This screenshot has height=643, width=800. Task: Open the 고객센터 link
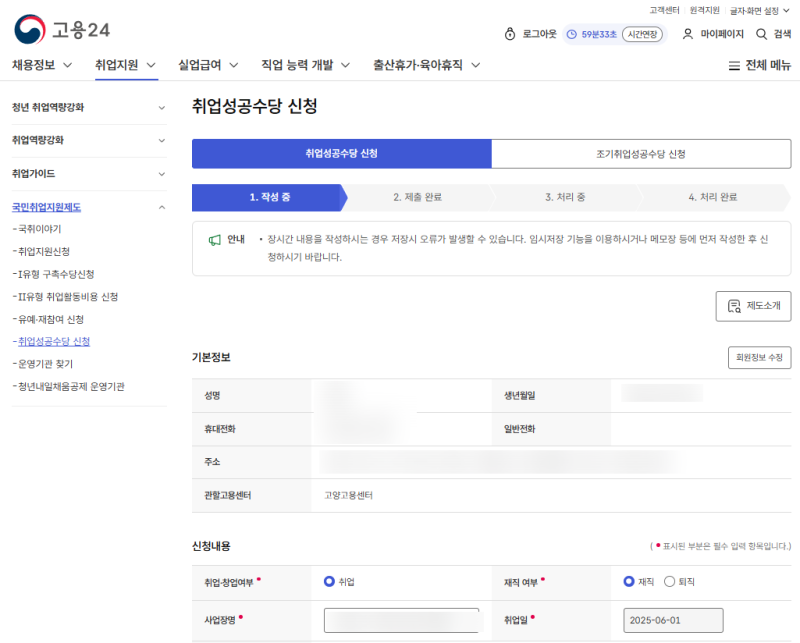pos(664,10)
